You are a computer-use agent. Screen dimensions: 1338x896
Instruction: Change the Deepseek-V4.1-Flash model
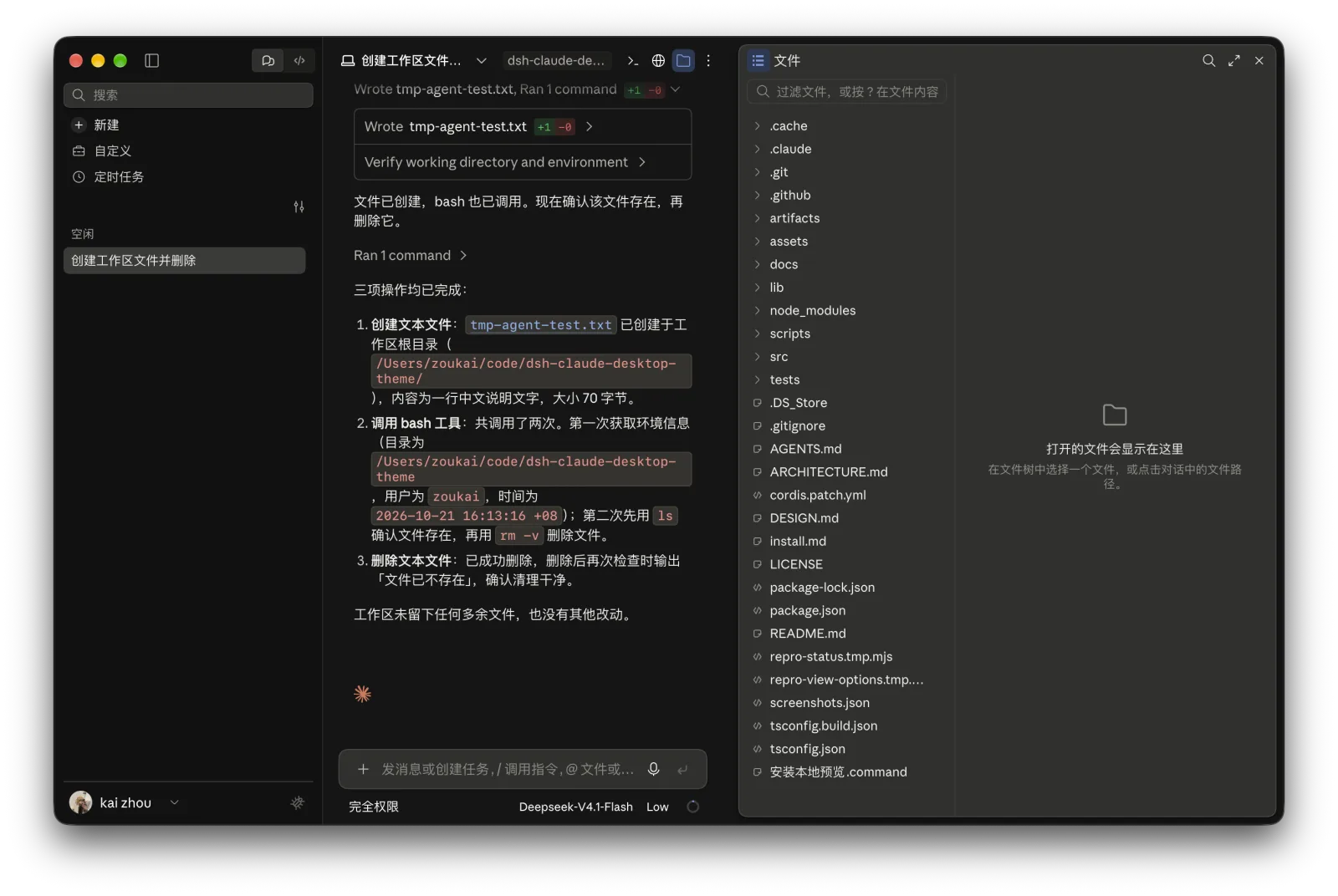coord(575,807)
